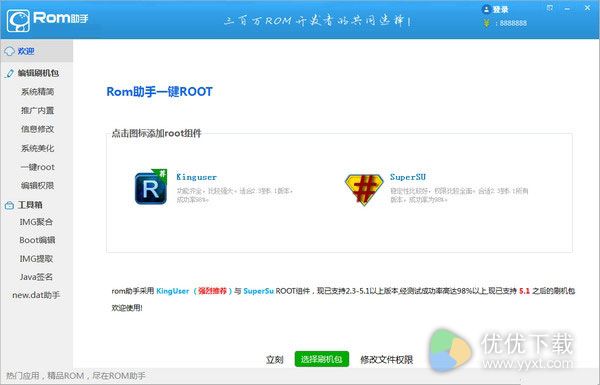This screenshot has height=385, width=600.
Task: Click 立刻 text beside green button
Action: 274,360
